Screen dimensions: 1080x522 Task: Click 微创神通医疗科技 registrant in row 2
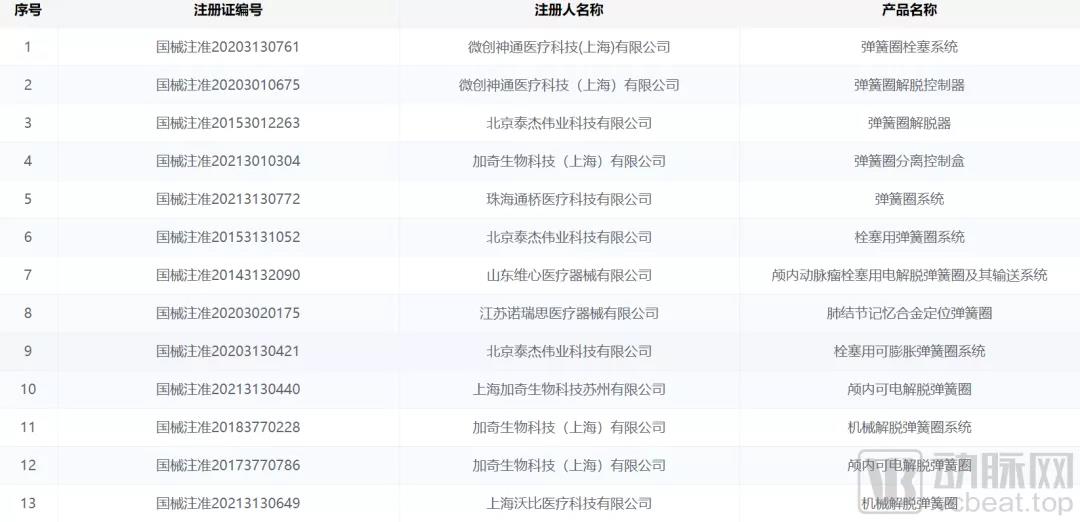pyautogui.click(x=569, y=85)
